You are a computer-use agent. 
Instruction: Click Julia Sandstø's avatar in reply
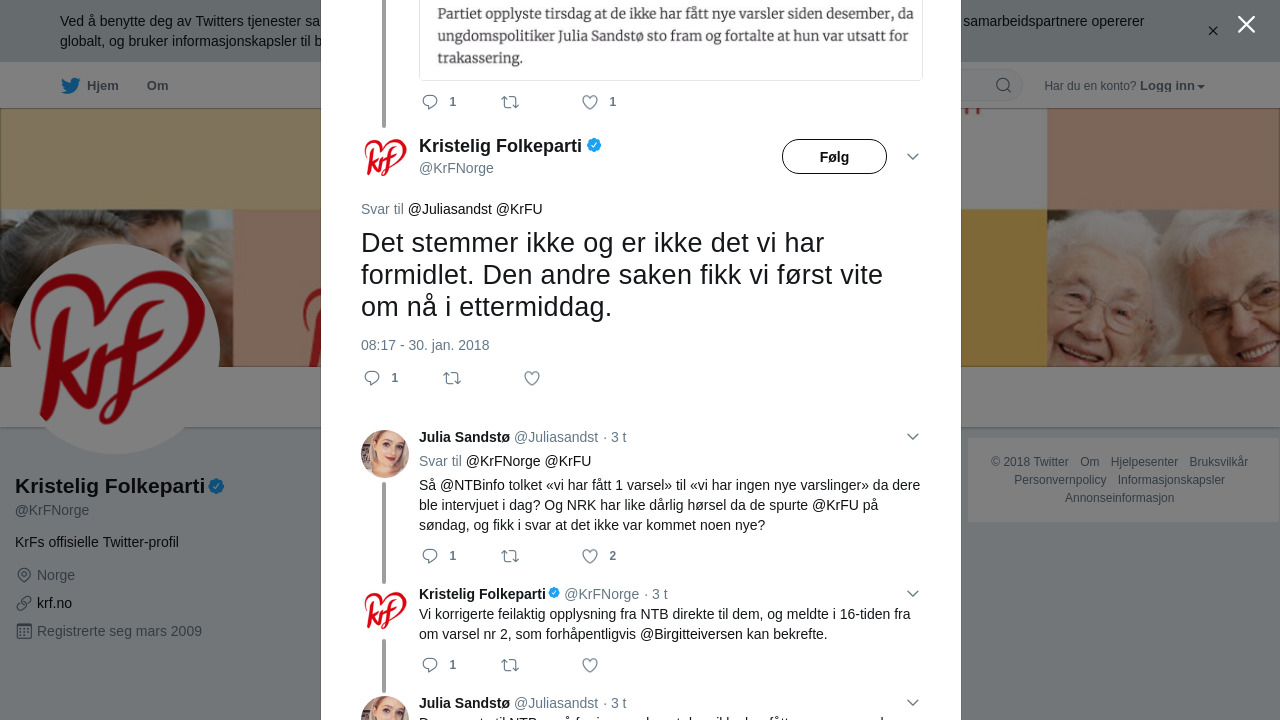(385, 454)
